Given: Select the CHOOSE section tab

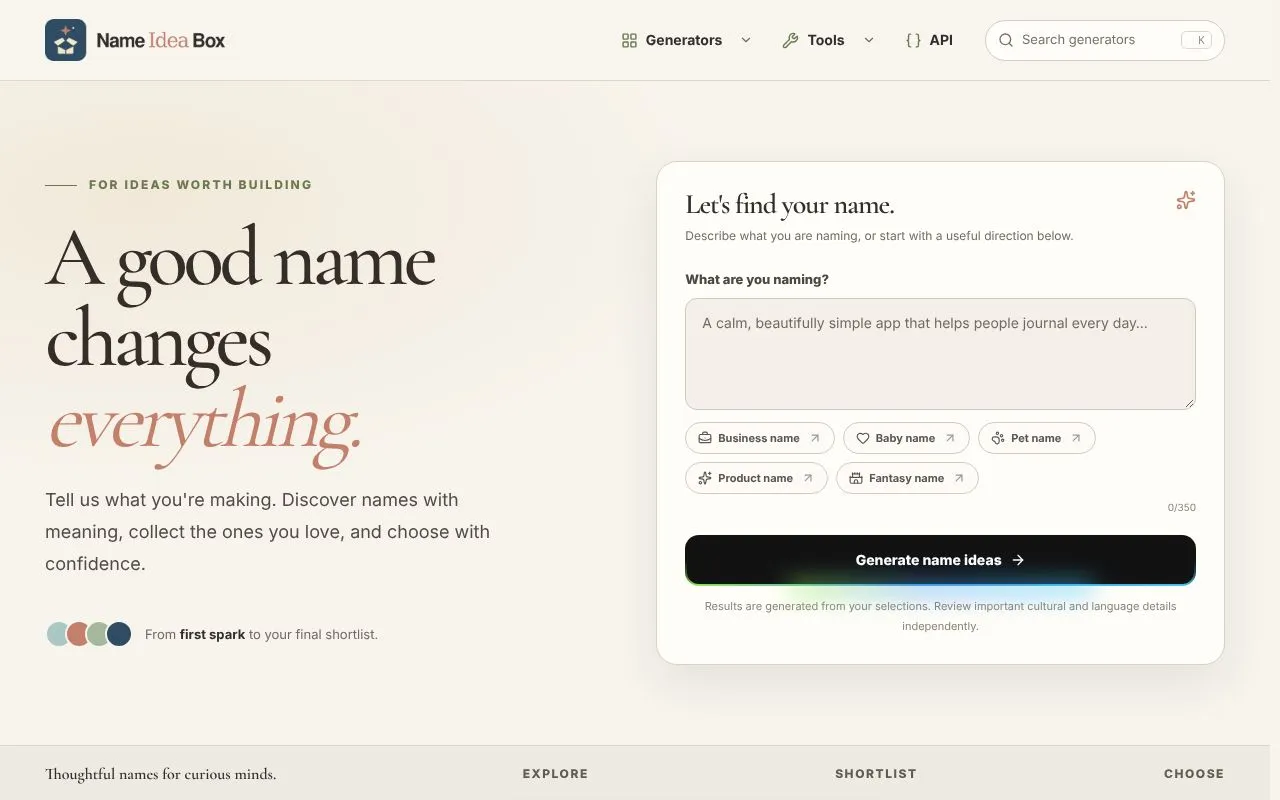Looking at the screenshot, I should click(1194, 774).
